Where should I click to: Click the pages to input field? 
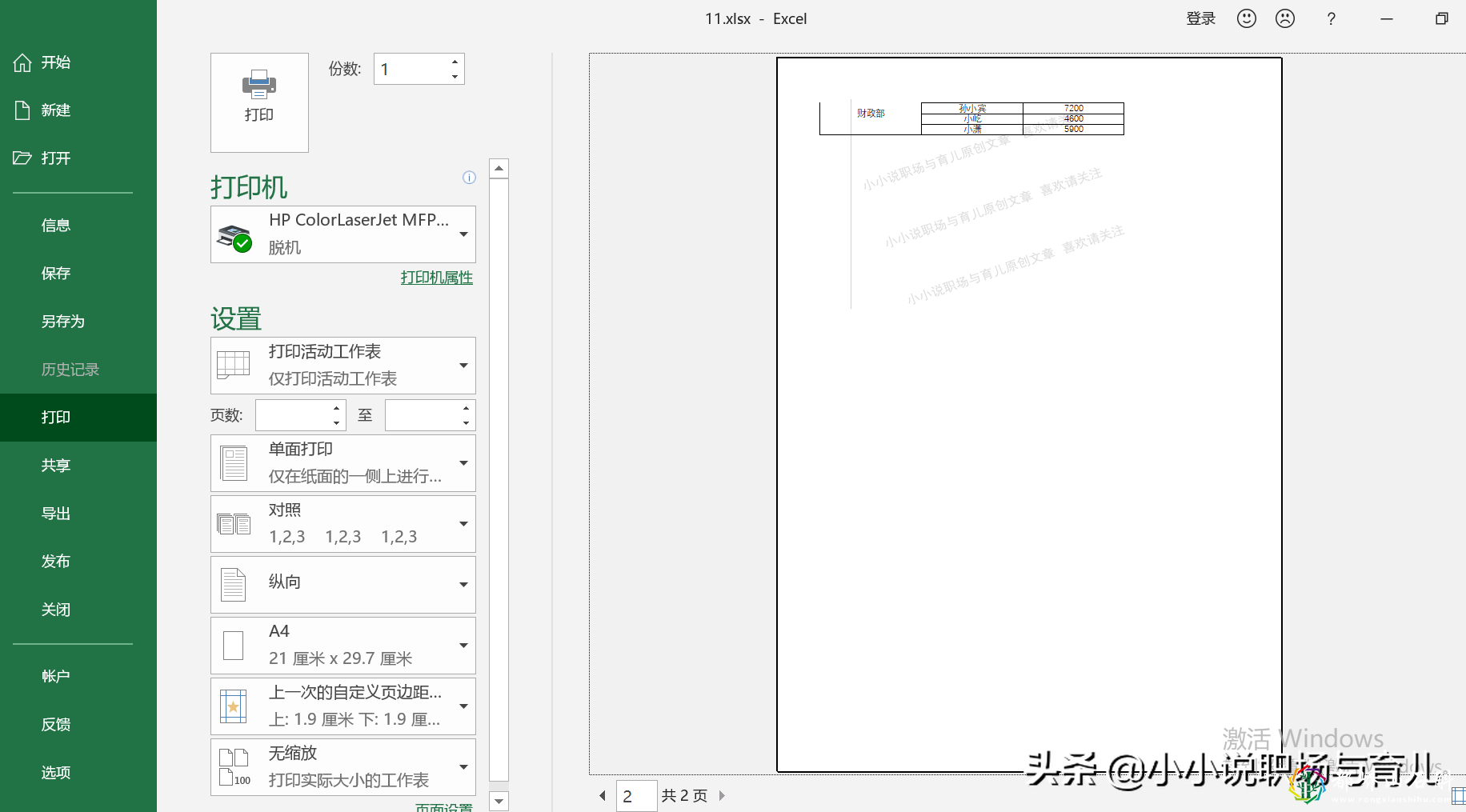[x=423, y=415]
